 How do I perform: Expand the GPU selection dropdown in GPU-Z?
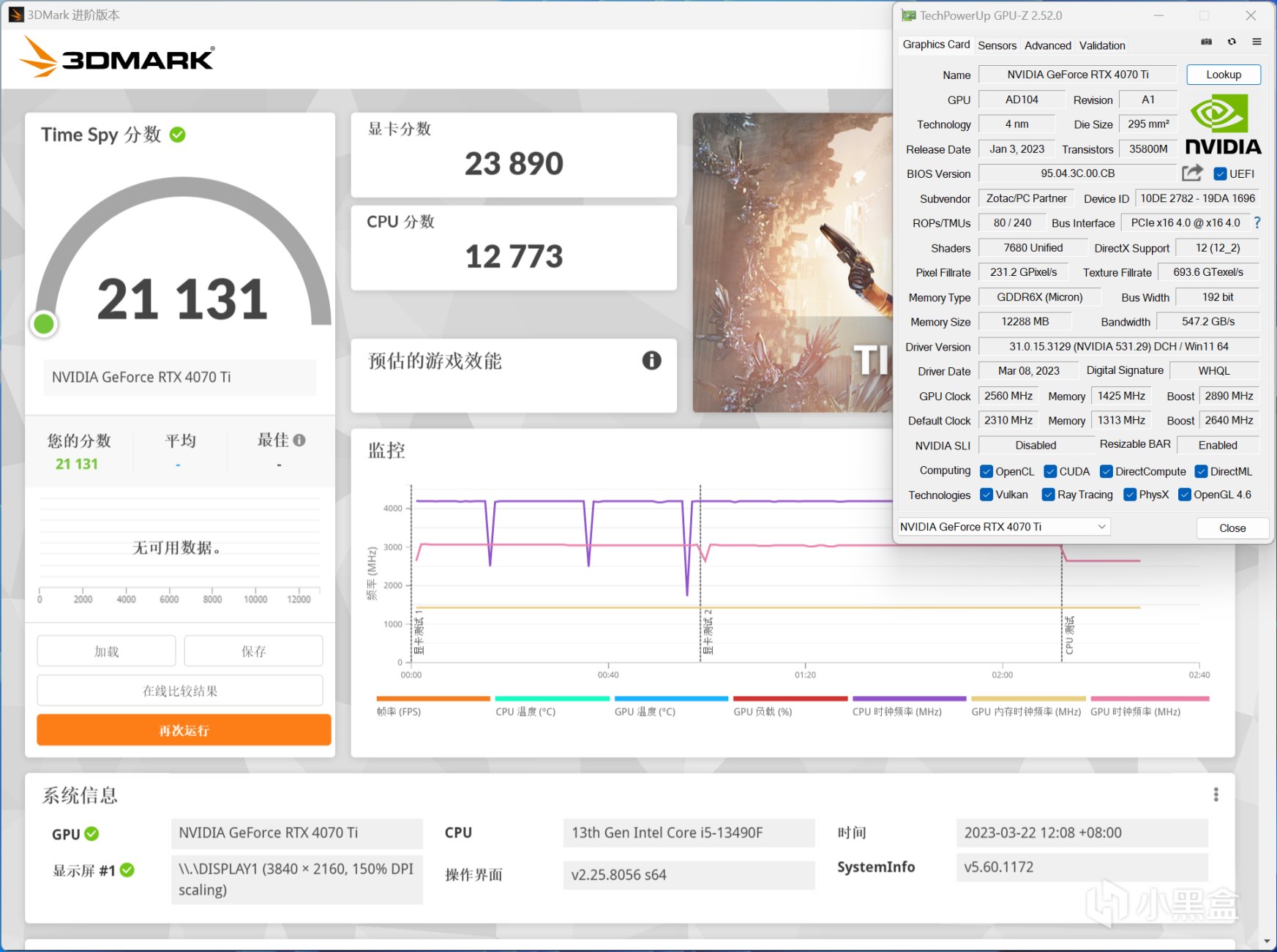(1003, 527)
